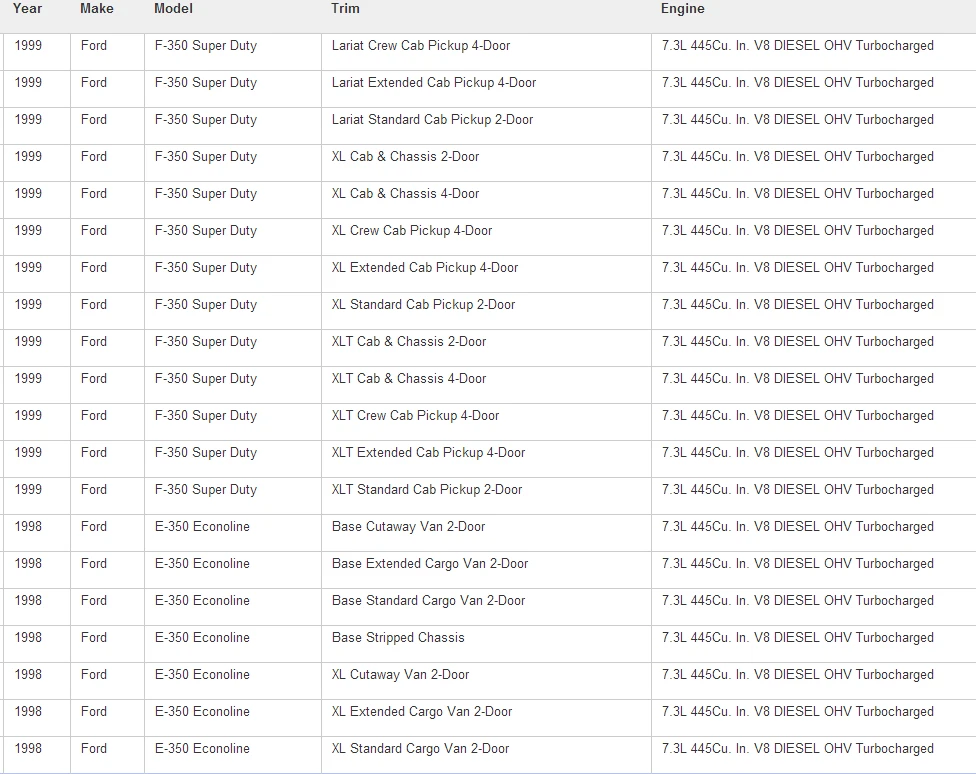Select XLT Cab & Chassis 2-Door trim
The height and width of the screenshot is (774, 976).
pos(409,341)
